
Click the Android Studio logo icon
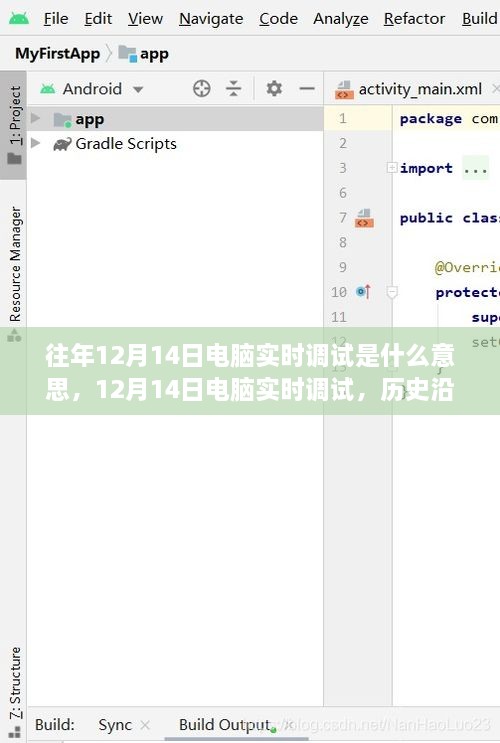point(19,18)
